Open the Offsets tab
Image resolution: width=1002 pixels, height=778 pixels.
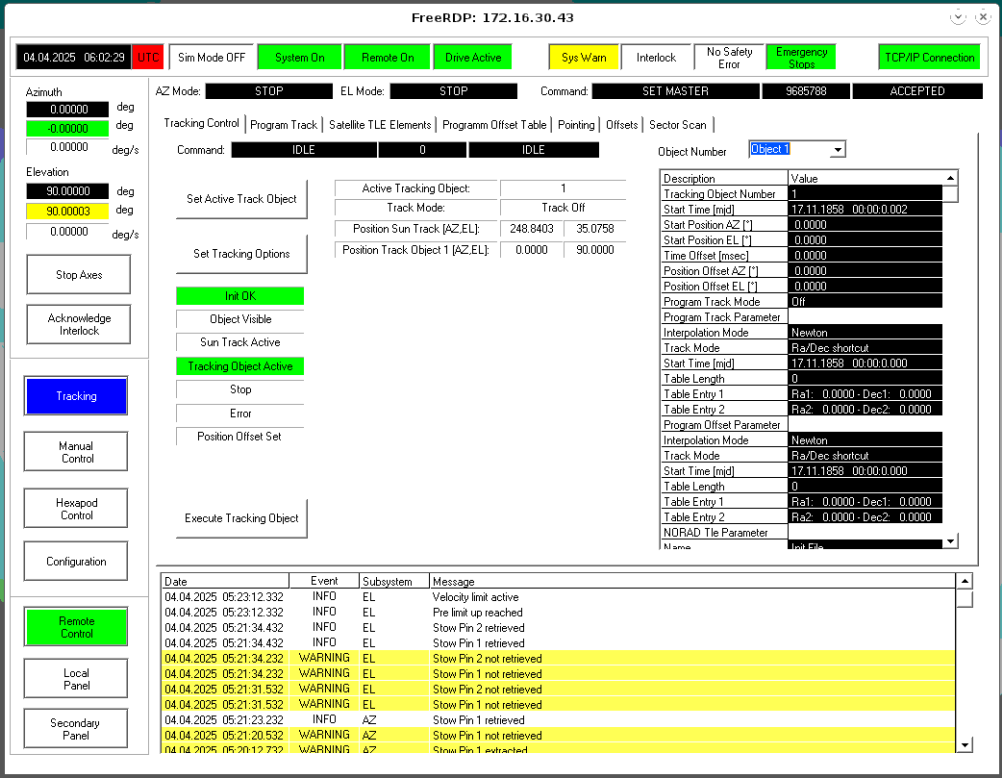pyautogui.click(x=622, y=125)
